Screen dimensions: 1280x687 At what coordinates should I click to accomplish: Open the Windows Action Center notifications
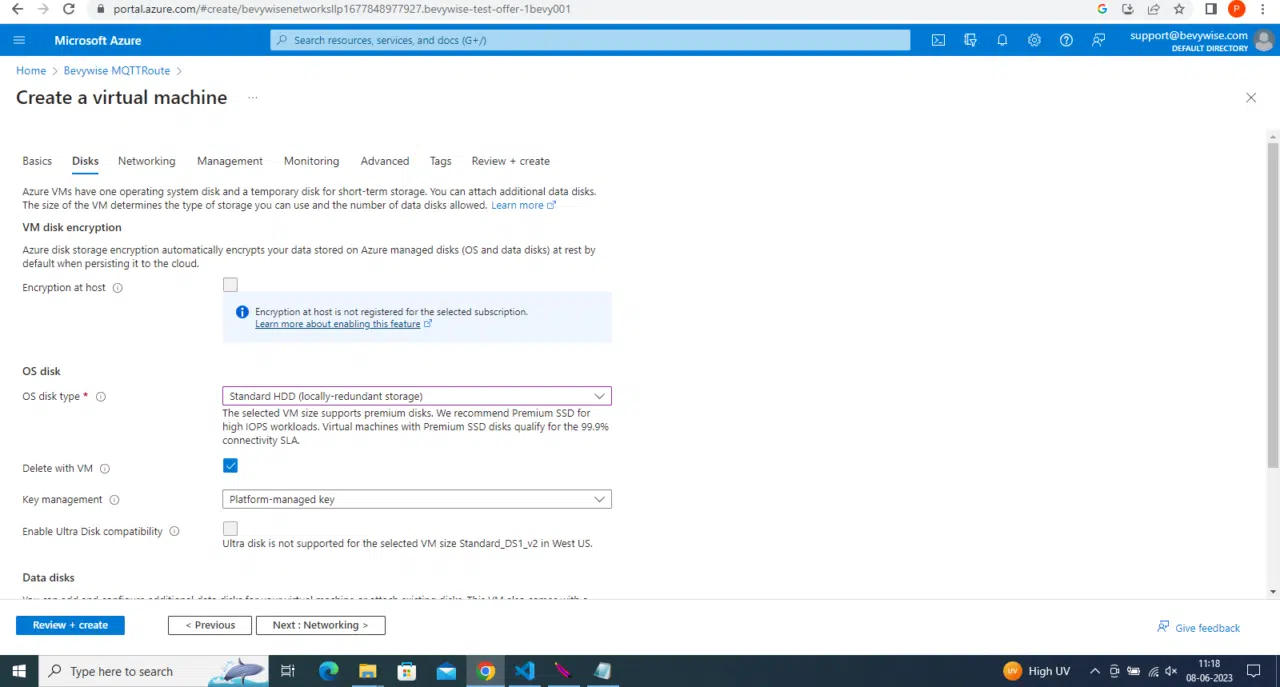point(1254,671)
